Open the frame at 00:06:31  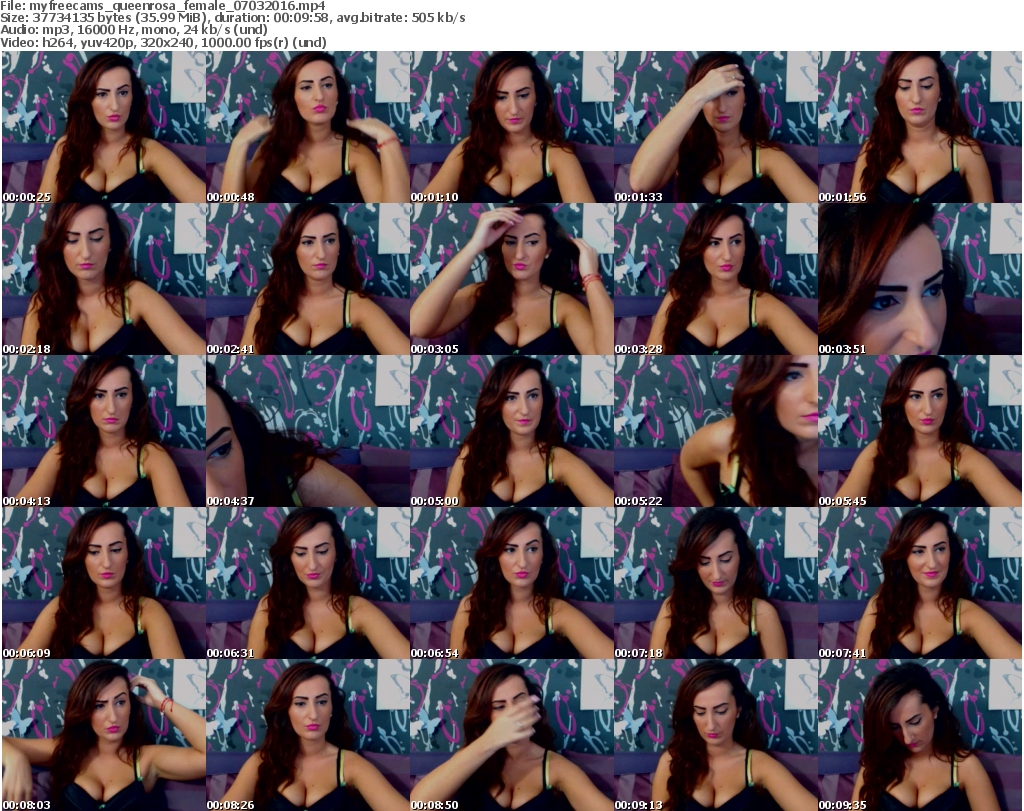(308, 583)
